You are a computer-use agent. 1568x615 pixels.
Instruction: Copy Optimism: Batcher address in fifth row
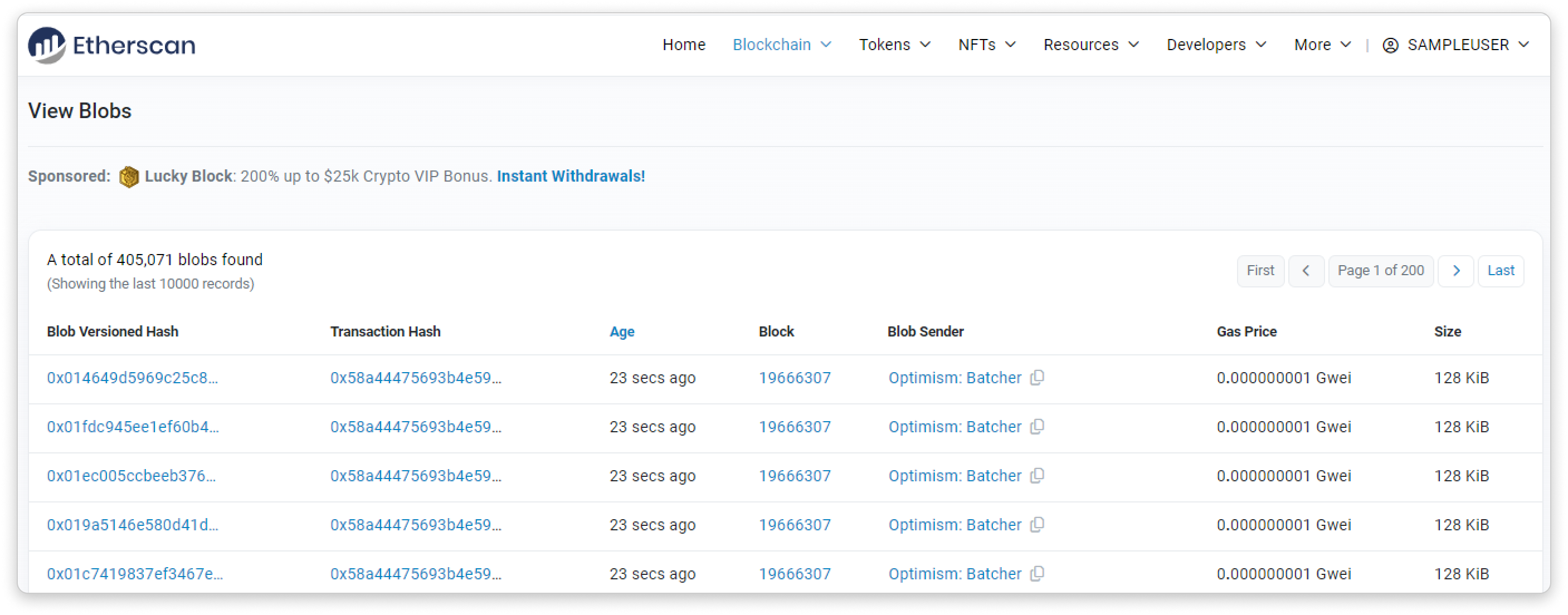click(1037, 574)
